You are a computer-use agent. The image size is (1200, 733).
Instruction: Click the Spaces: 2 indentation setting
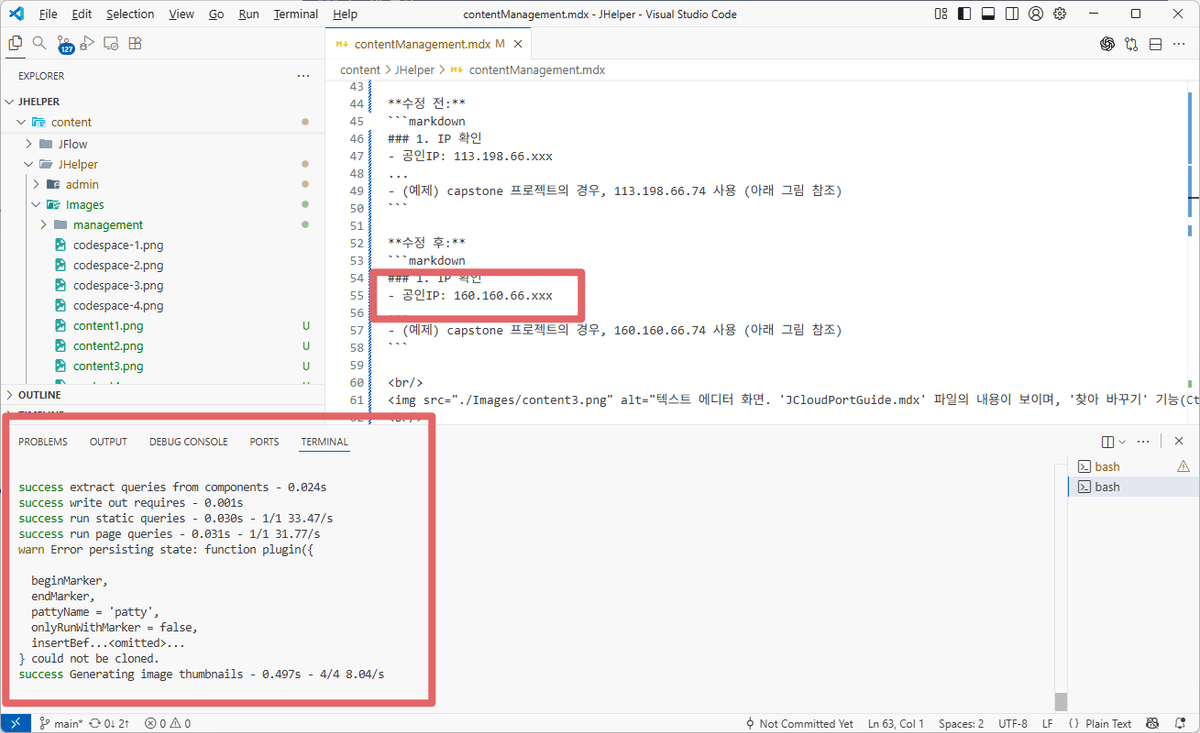click(x=961, y=722)
